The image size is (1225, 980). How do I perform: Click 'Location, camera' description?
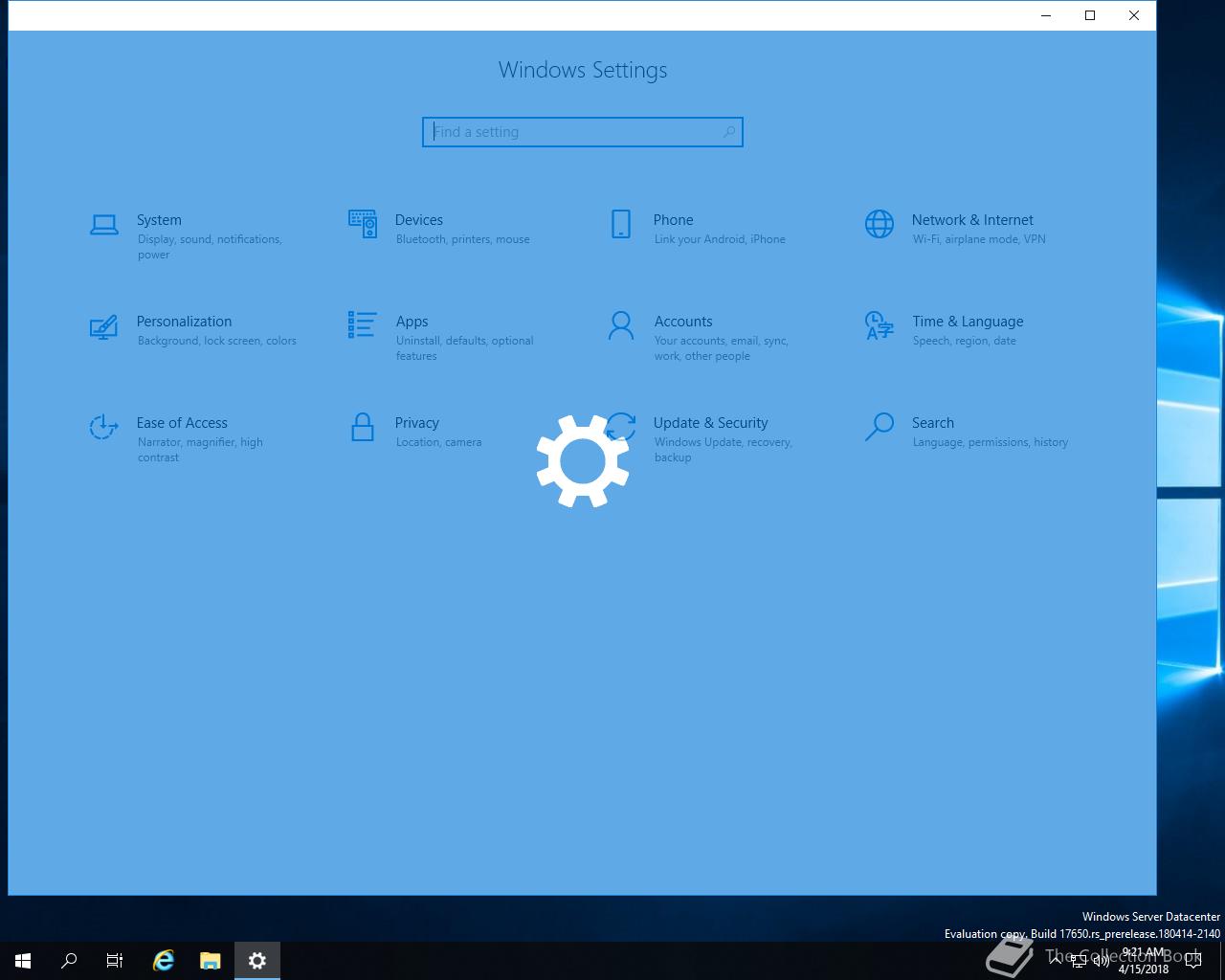click(x=439, y=442)
